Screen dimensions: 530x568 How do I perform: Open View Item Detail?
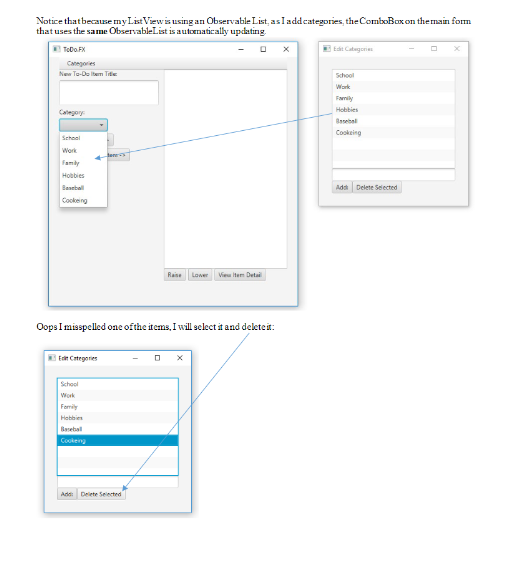[240, 275]
